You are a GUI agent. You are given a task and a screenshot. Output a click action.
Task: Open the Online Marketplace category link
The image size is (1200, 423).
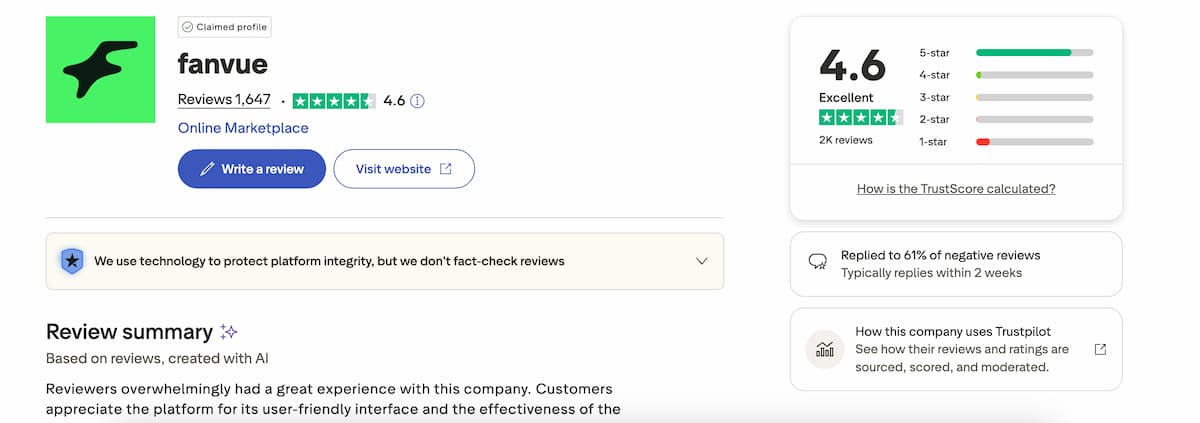[x=243, y=128]
